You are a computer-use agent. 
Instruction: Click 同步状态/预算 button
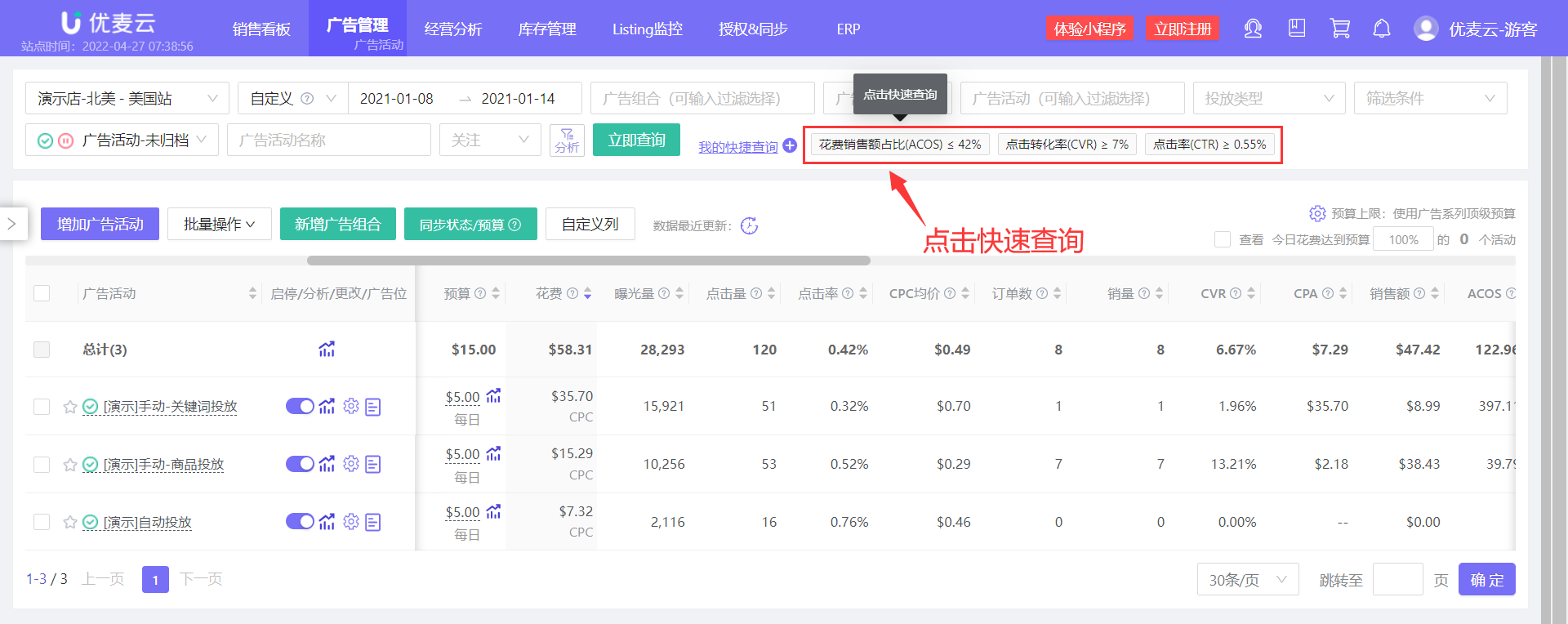470,224
